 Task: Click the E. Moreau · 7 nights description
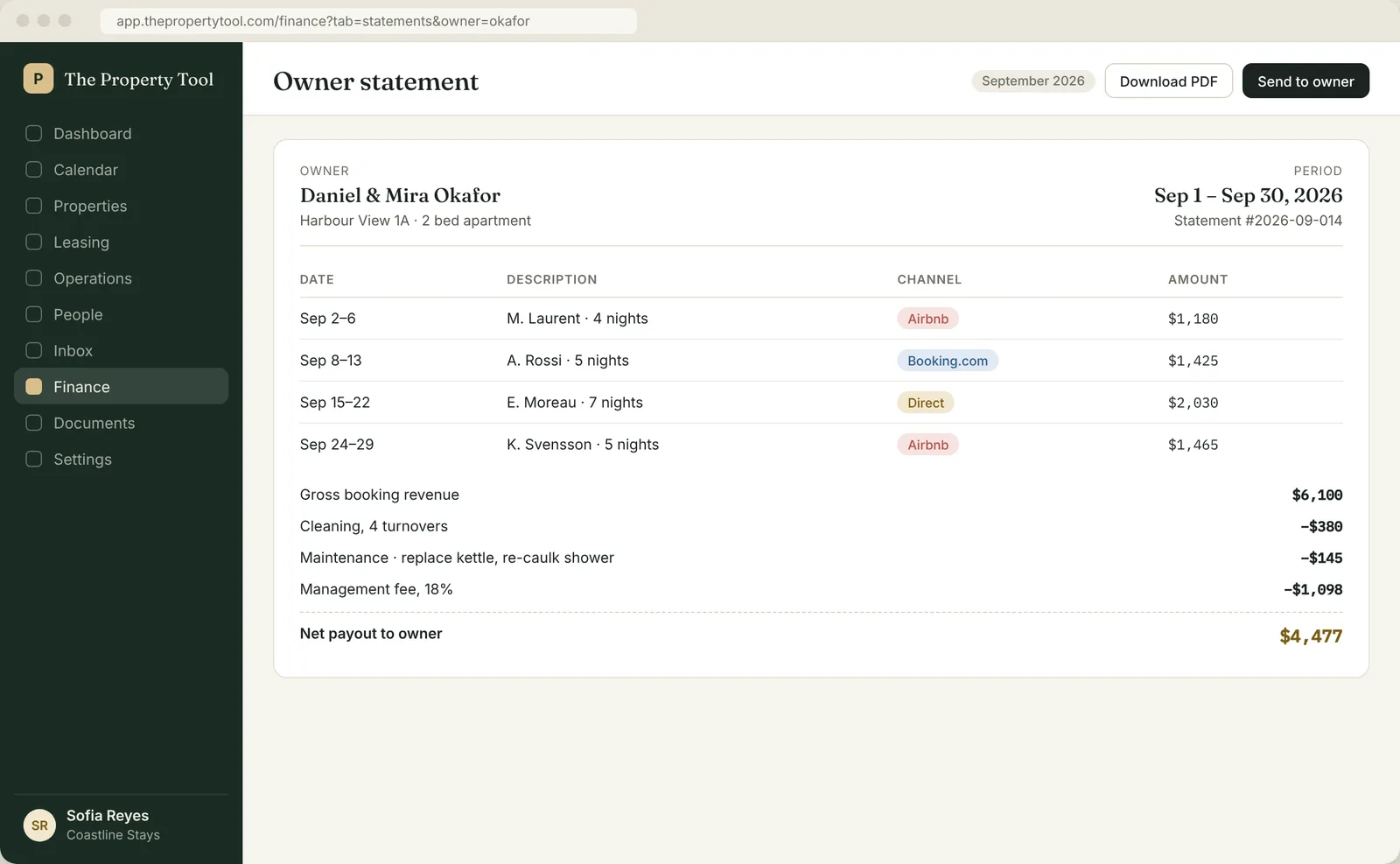coord(575,403)
